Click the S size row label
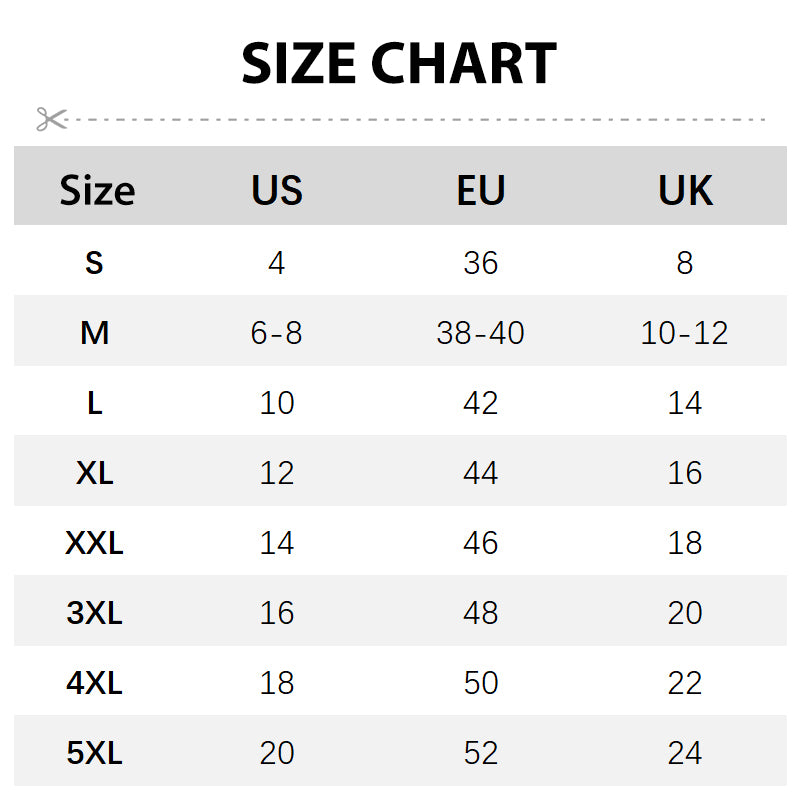Viewport: 800px width, 800px height. point(94,263)
